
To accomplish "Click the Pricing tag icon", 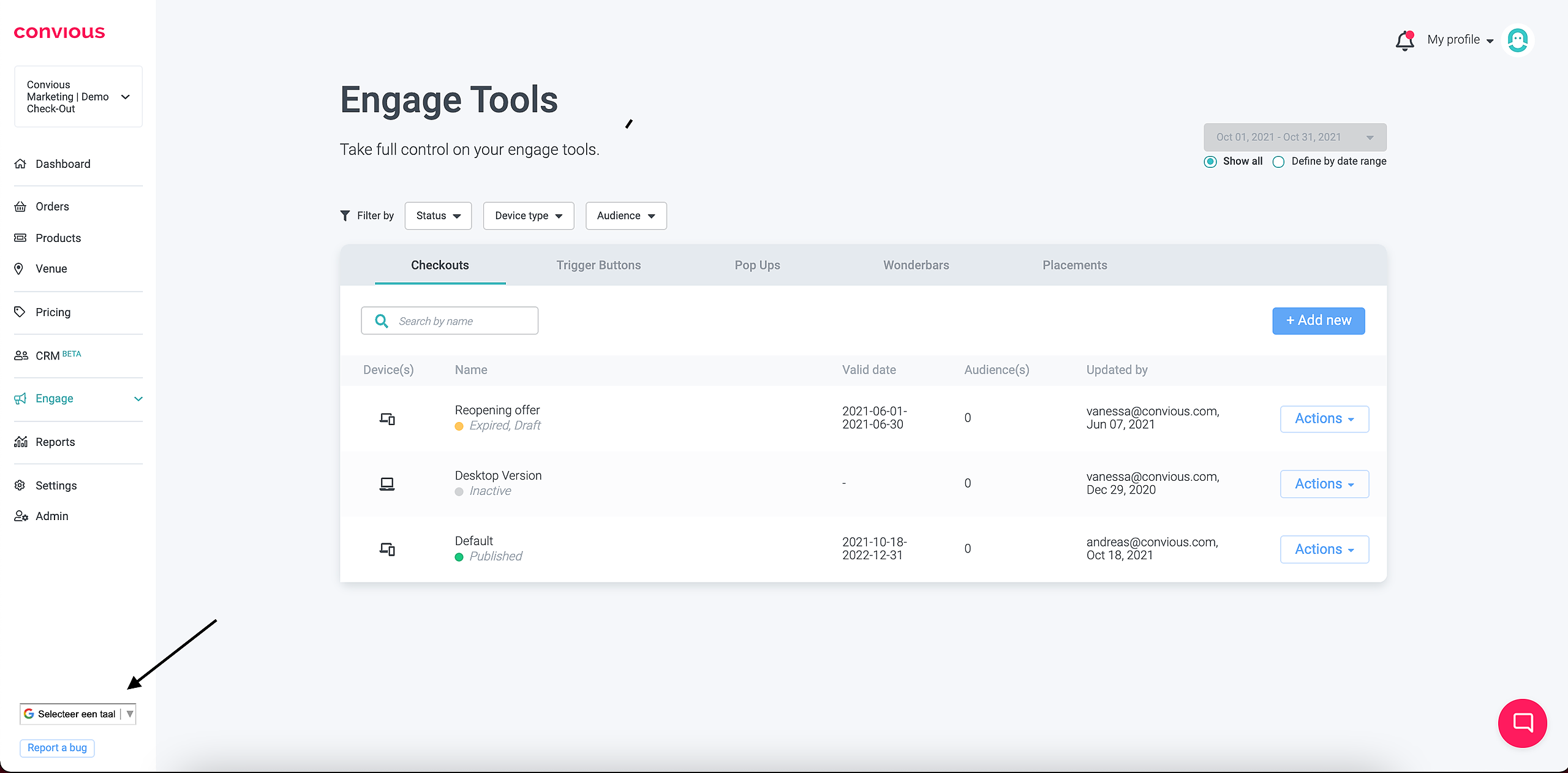I will [x=20, y=312].
